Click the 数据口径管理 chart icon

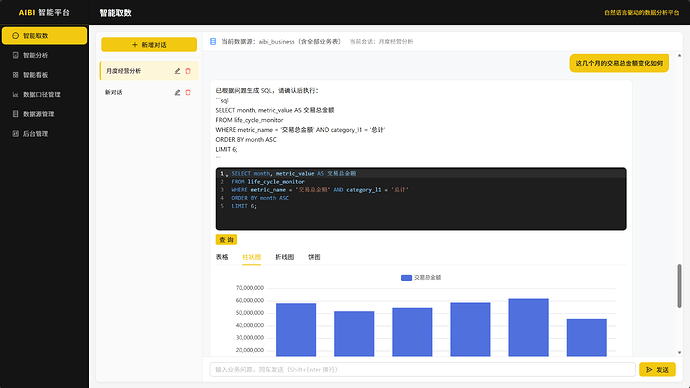[15, 94]
